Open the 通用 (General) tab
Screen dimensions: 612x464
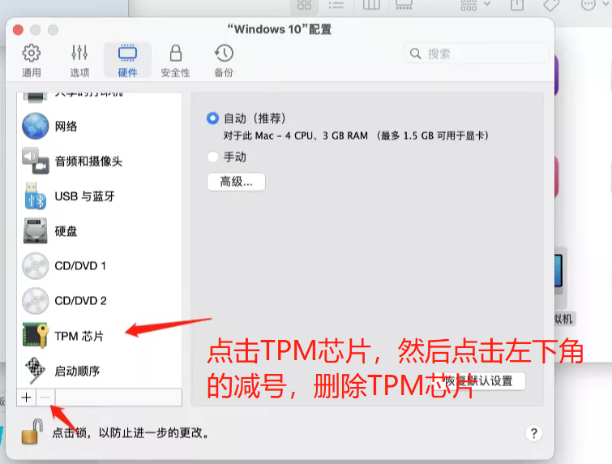(31, 60)
